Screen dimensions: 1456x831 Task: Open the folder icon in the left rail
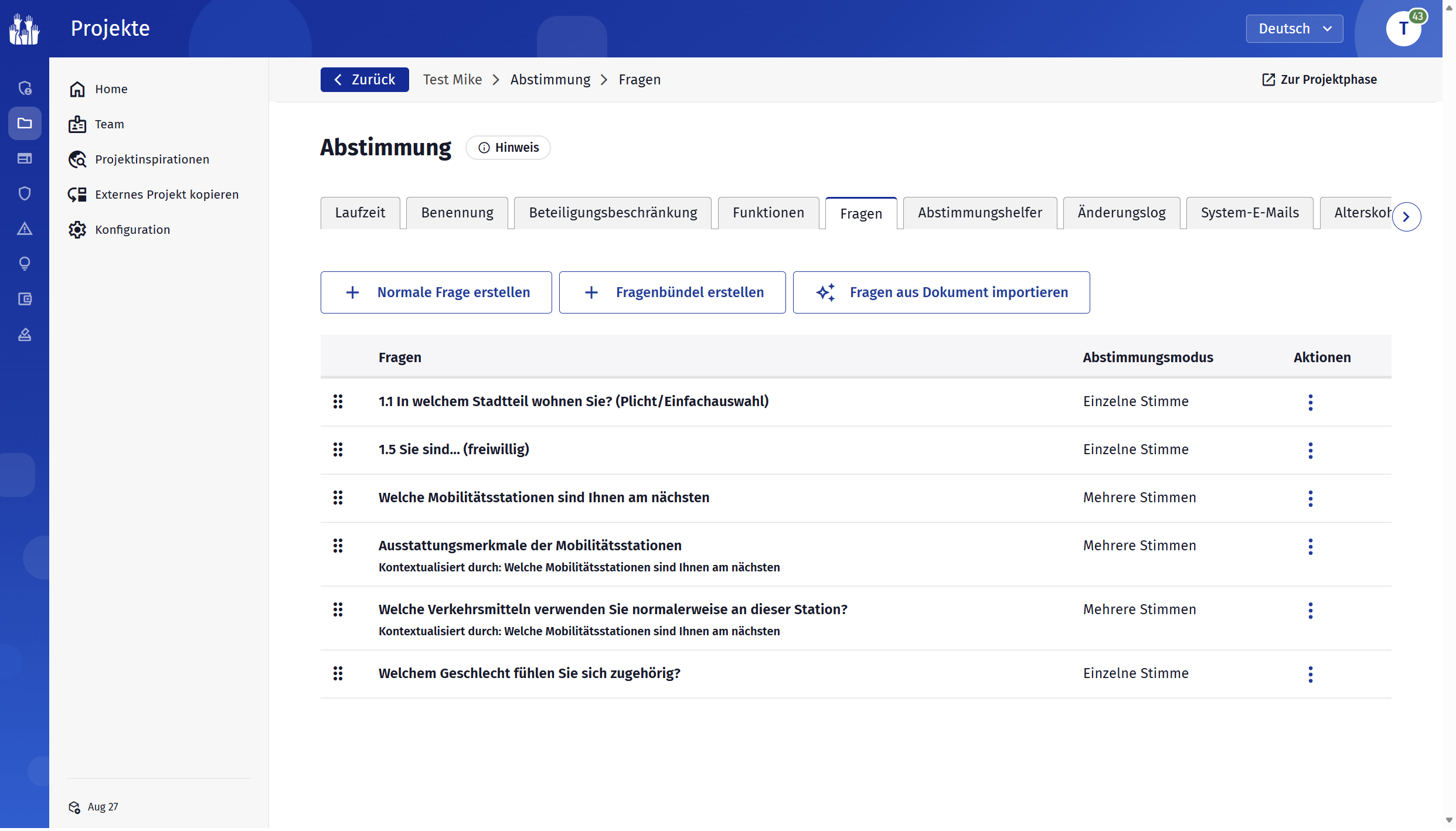click(x=25, y=123)
